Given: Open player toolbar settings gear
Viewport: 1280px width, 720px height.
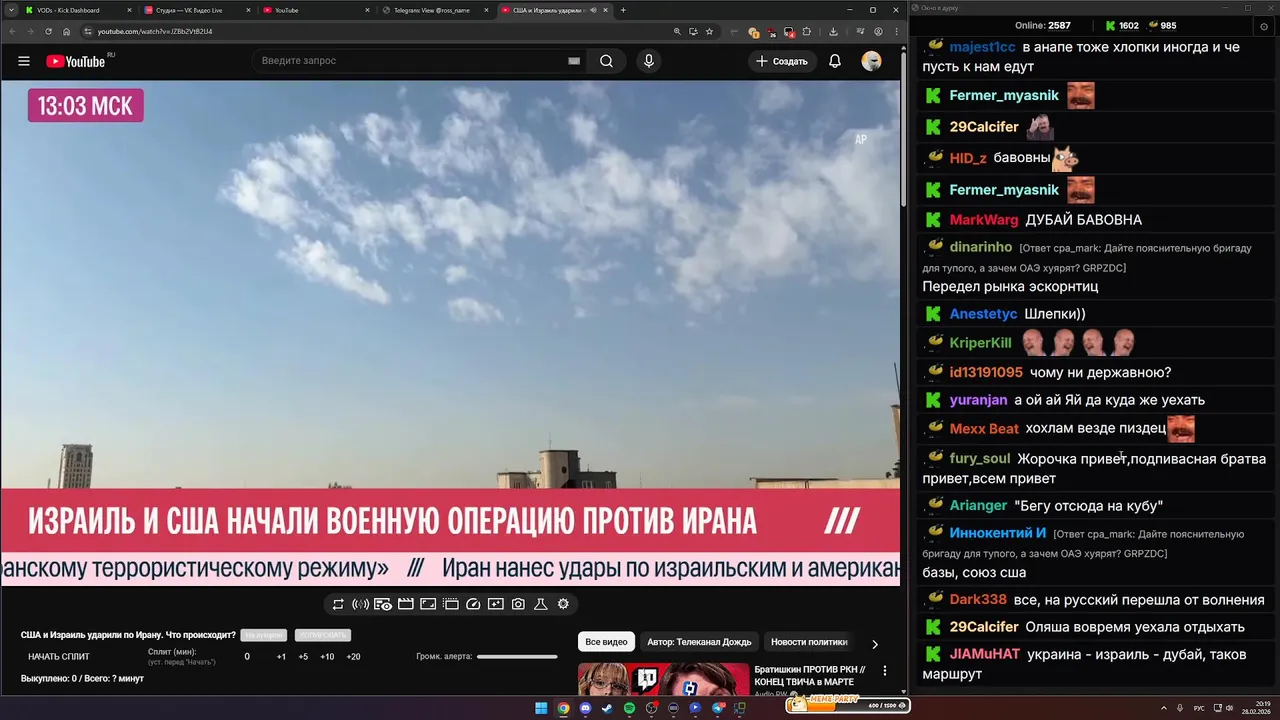Looking at the screenshot, I should tap(563, 604).
